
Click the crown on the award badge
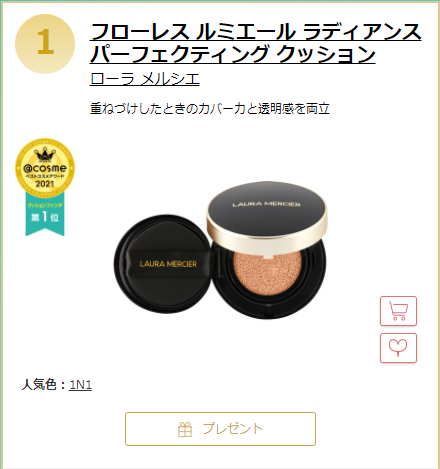[x=45, y=155]
